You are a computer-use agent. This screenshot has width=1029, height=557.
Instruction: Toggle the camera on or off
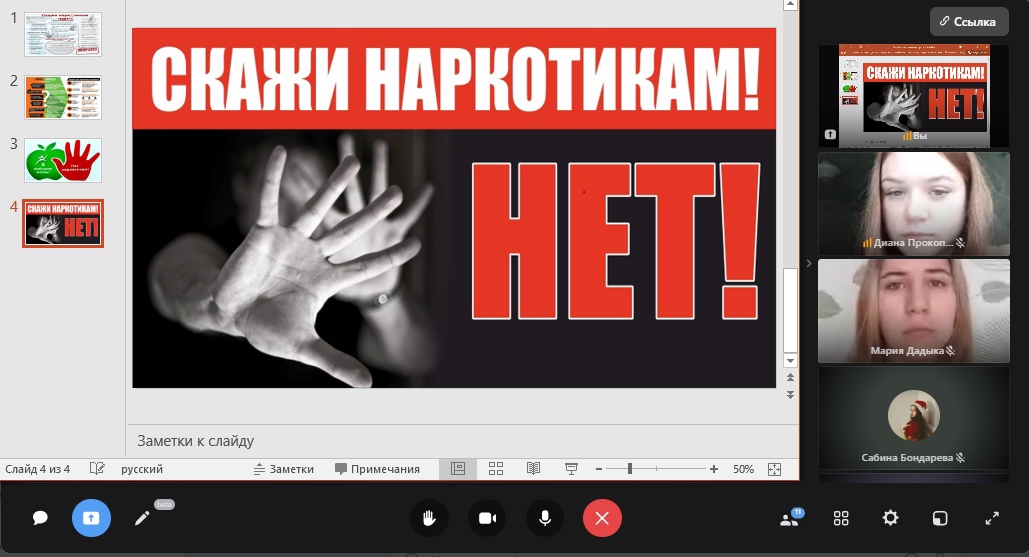click(x=487, y=518)
